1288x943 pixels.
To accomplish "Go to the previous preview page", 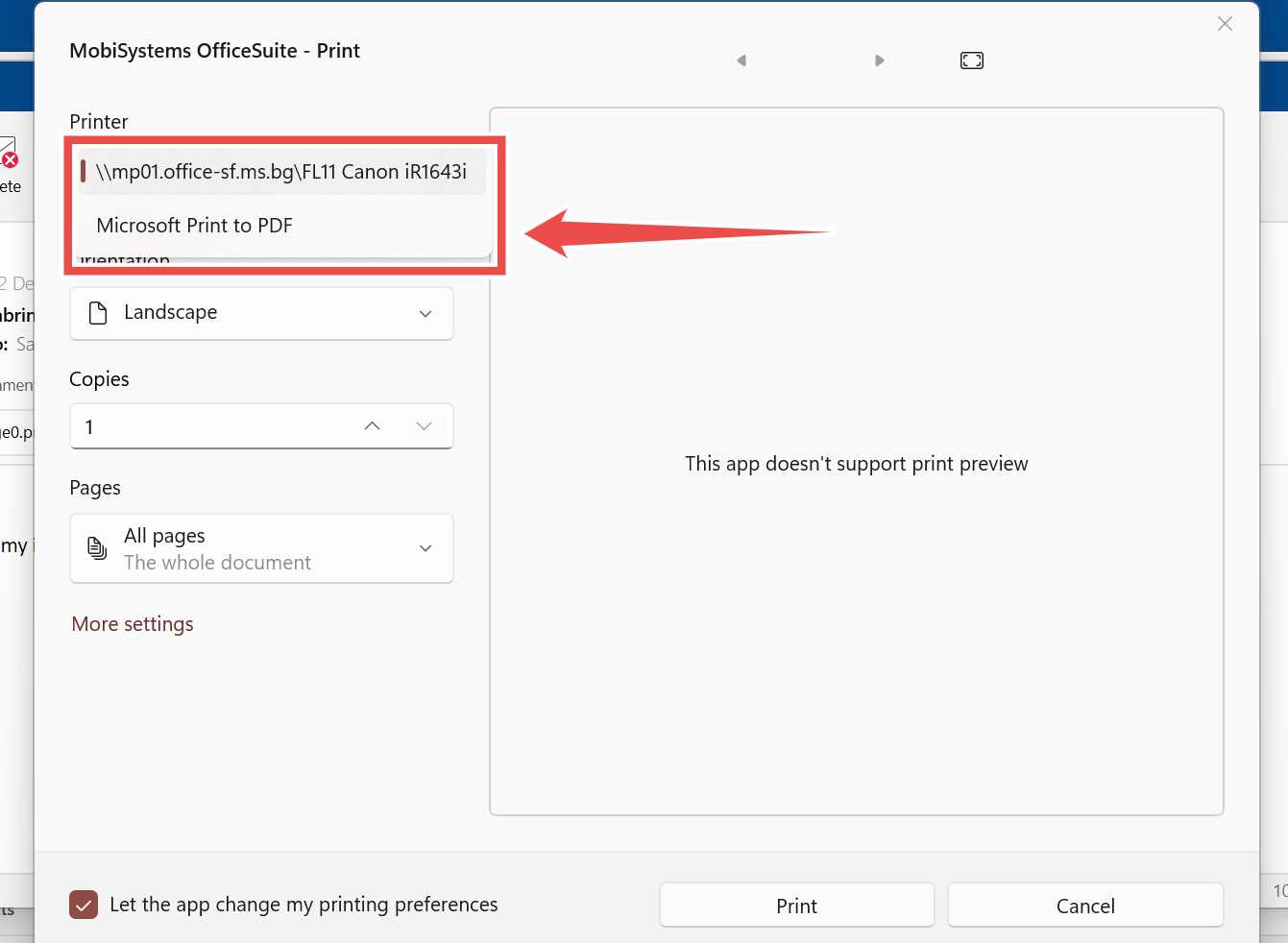I will (741, 60).
